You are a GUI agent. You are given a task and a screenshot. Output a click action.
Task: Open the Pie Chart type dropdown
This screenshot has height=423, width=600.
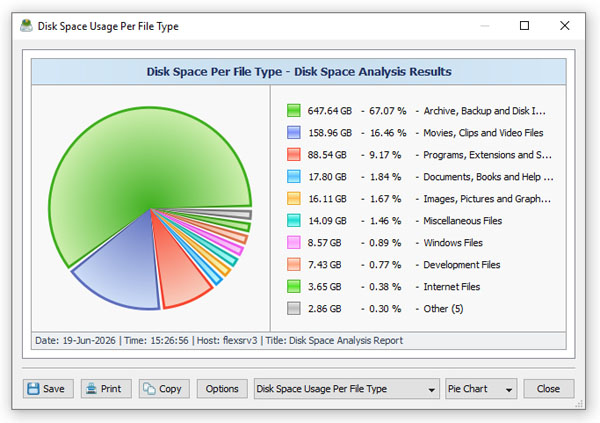tap(481, 389)
